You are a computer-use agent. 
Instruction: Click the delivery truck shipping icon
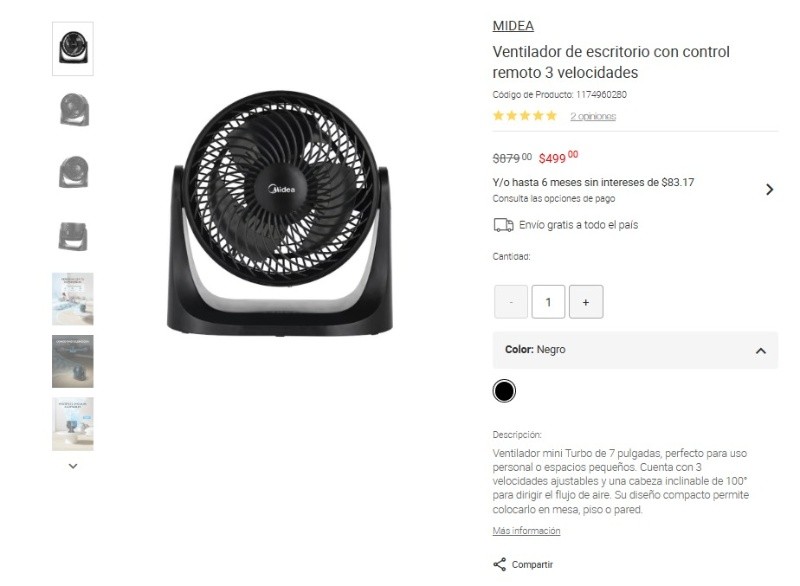503,225
